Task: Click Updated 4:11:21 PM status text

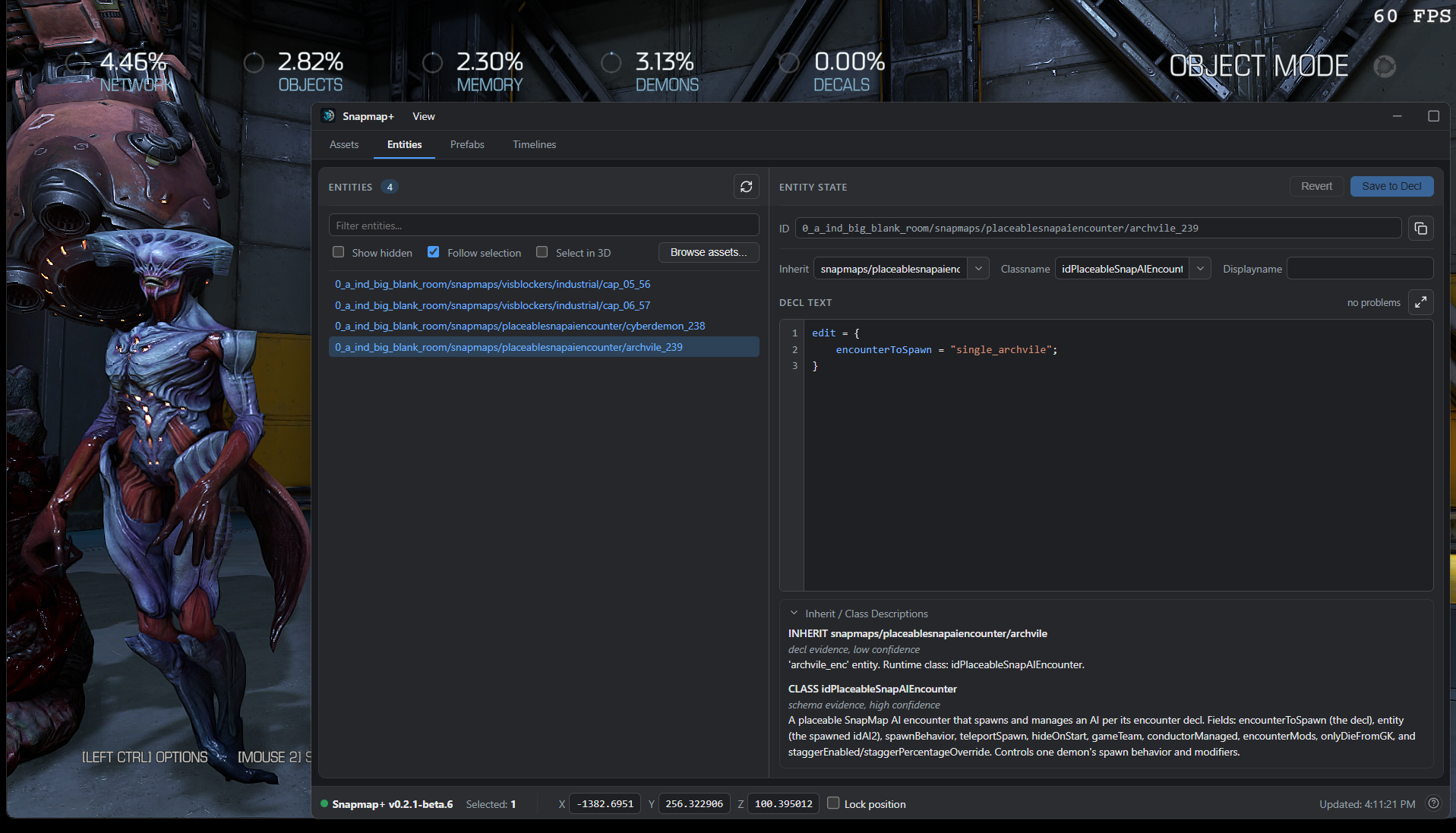Action: click(1367, 804)
